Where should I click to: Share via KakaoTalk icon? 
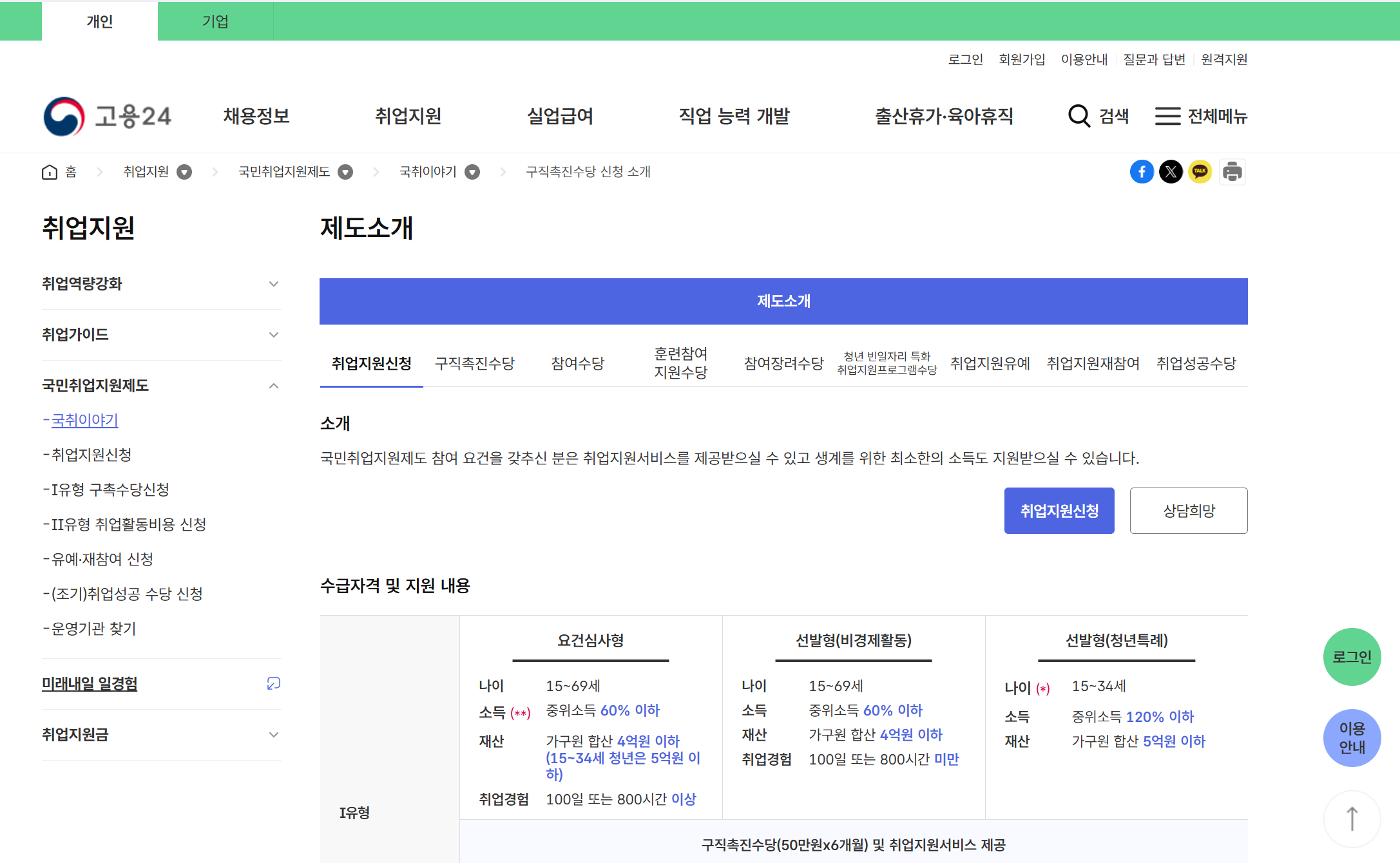pyautogui.click(x=1200, y=172)
